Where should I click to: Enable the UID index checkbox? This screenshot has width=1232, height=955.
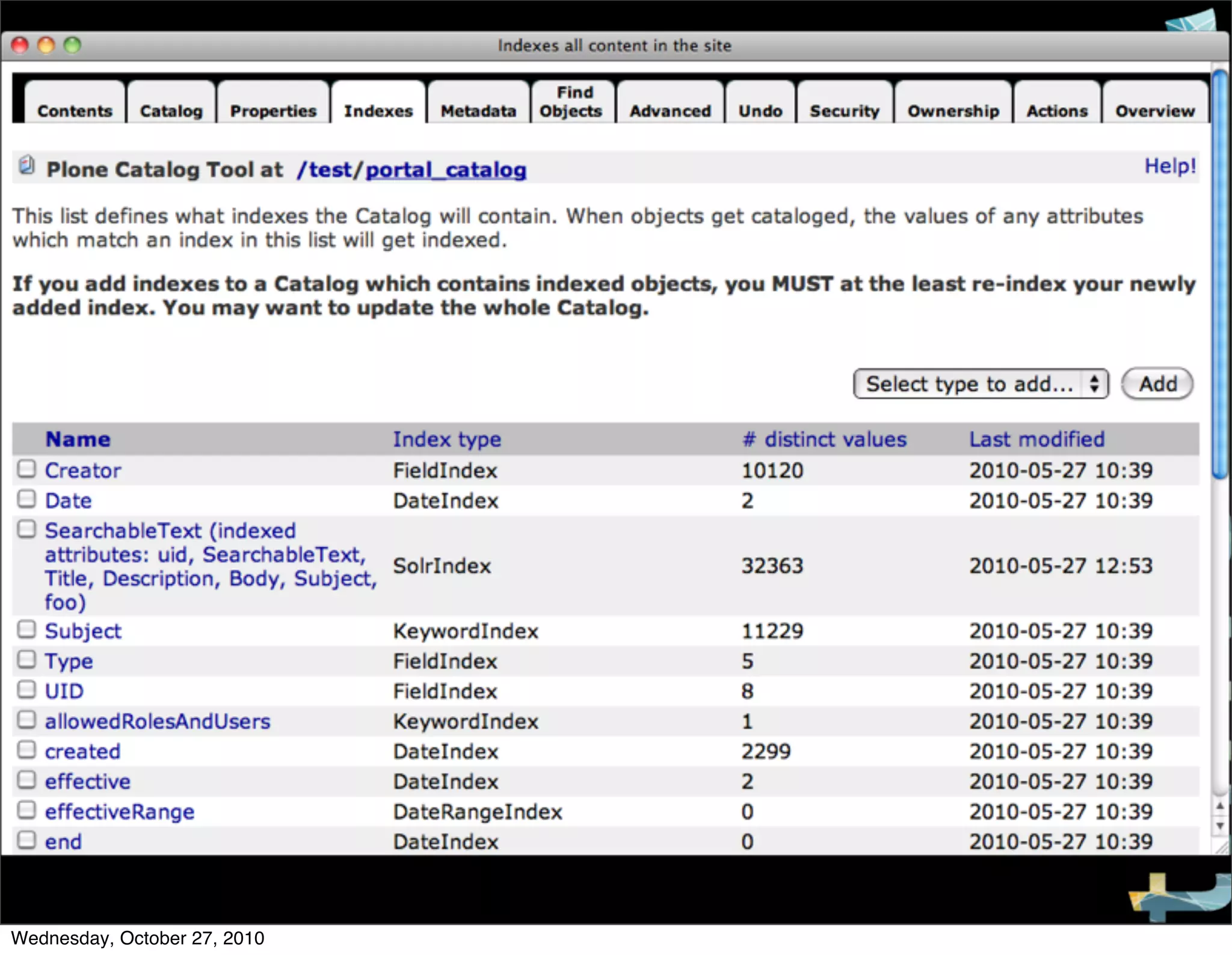26,690
